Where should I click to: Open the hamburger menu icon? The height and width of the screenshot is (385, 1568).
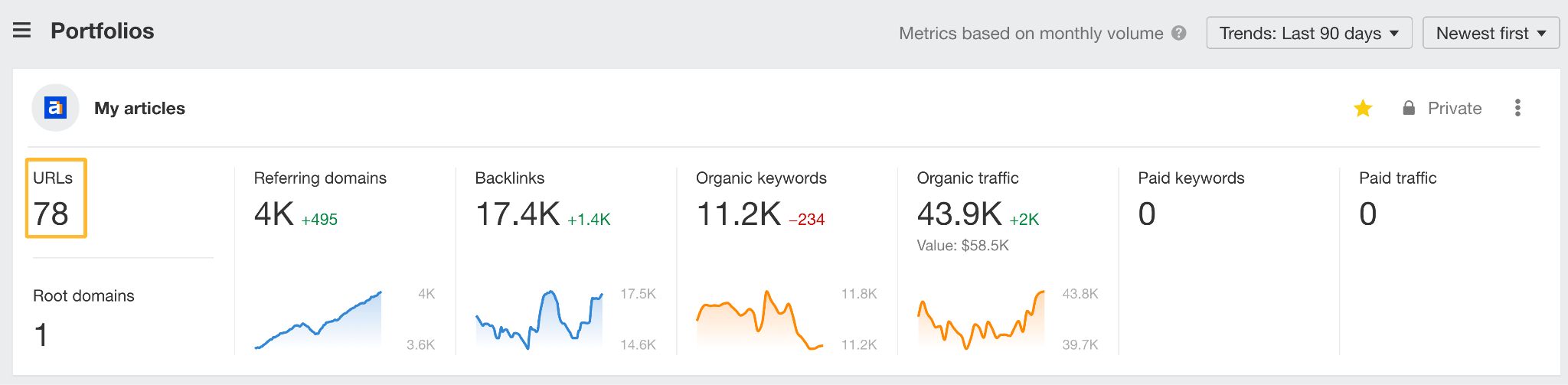tap(22, 31)
